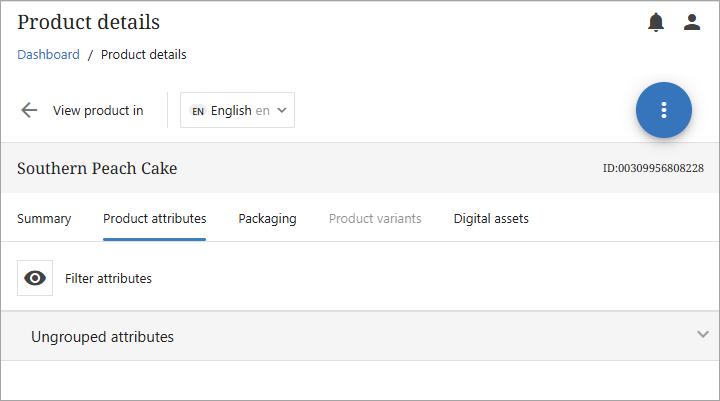Open the notifications bell

coord(656,22)
